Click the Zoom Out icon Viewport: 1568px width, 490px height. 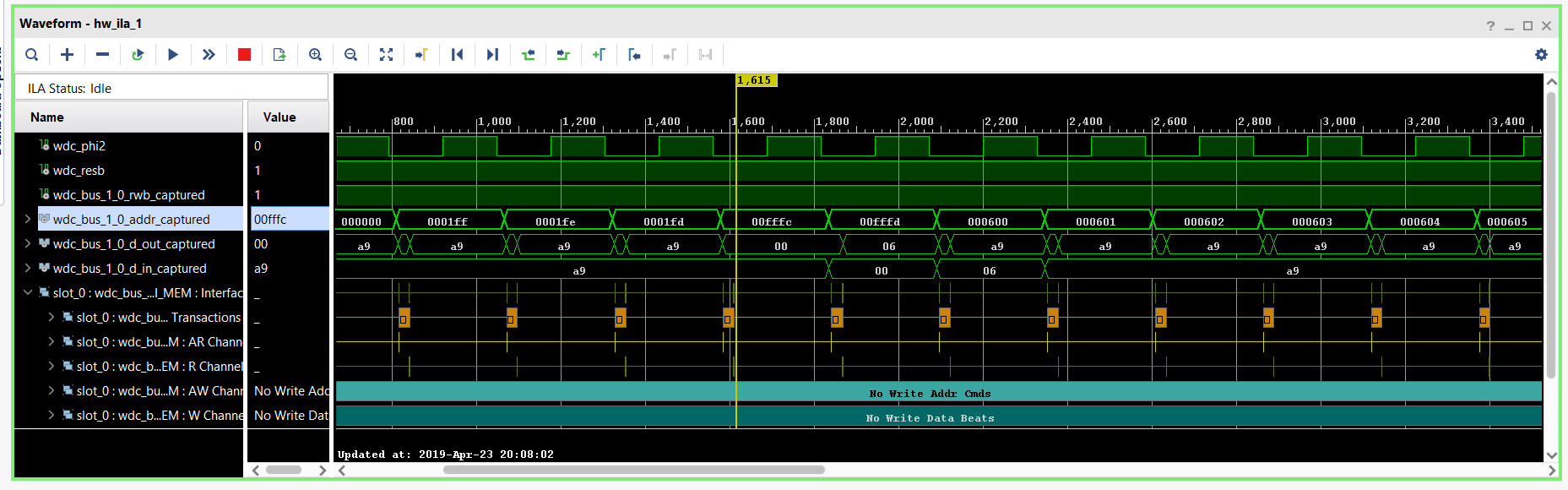pyautogui.click(x=350, y=55)
